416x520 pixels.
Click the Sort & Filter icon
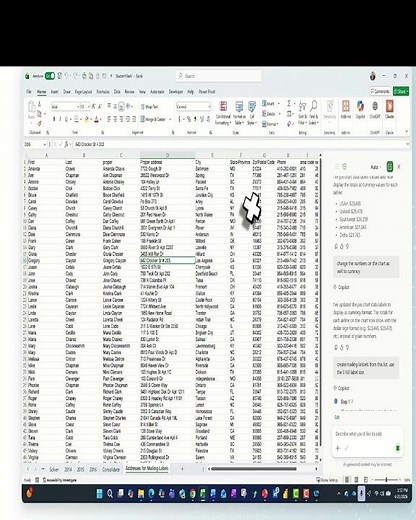302,107
